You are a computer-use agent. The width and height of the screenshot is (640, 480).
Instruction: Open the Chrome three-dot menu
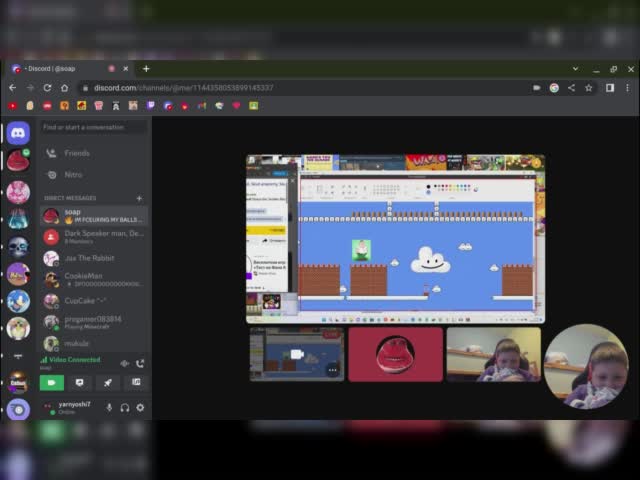(627, 88)
